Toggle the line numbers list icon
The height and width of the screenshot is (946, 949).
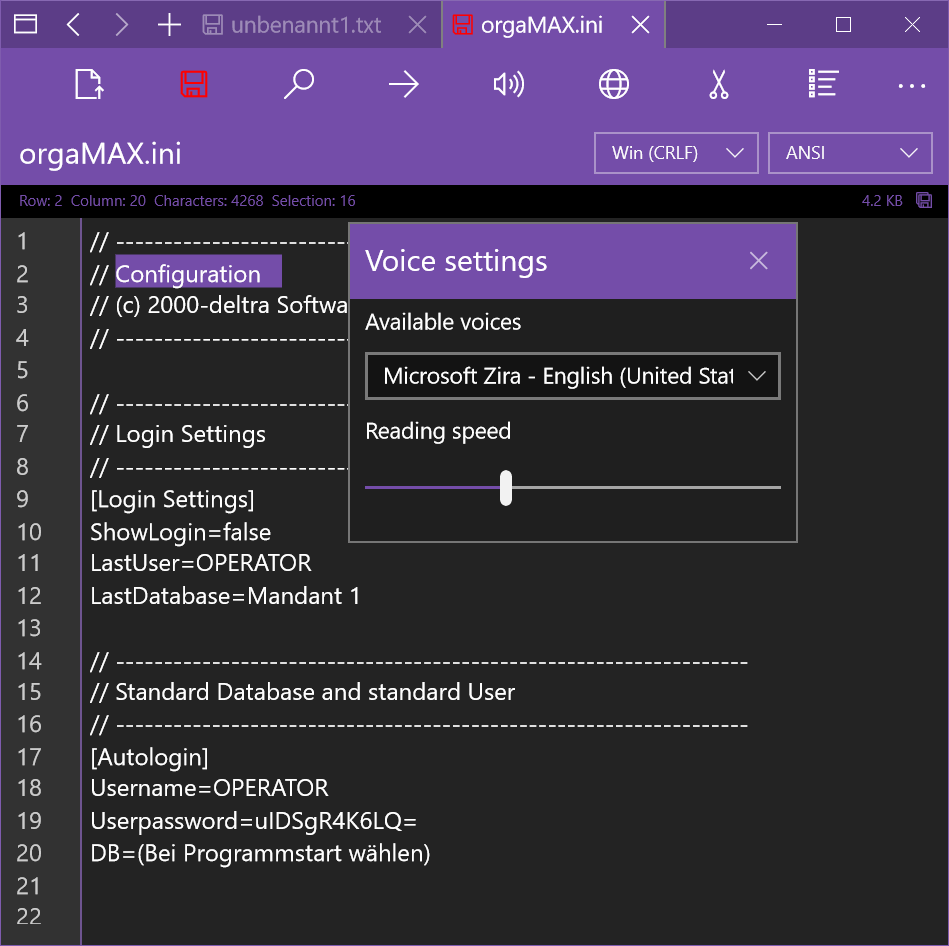pos(823,84)
